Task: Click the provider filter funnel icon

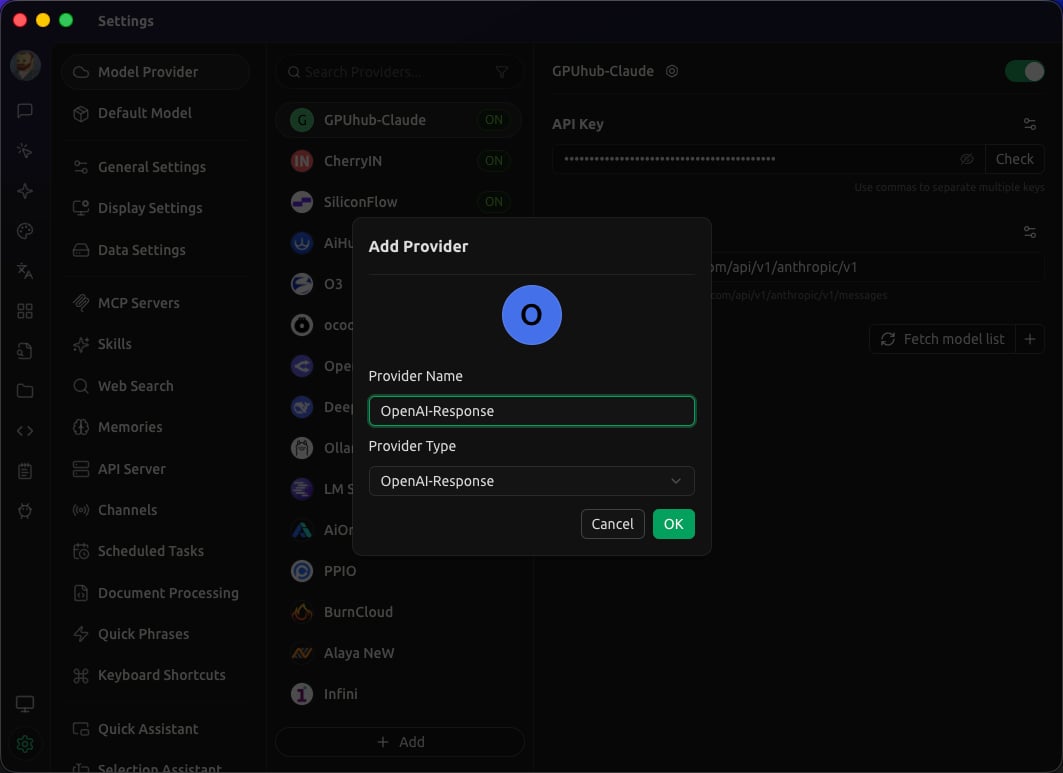Action: coord(502,72)
